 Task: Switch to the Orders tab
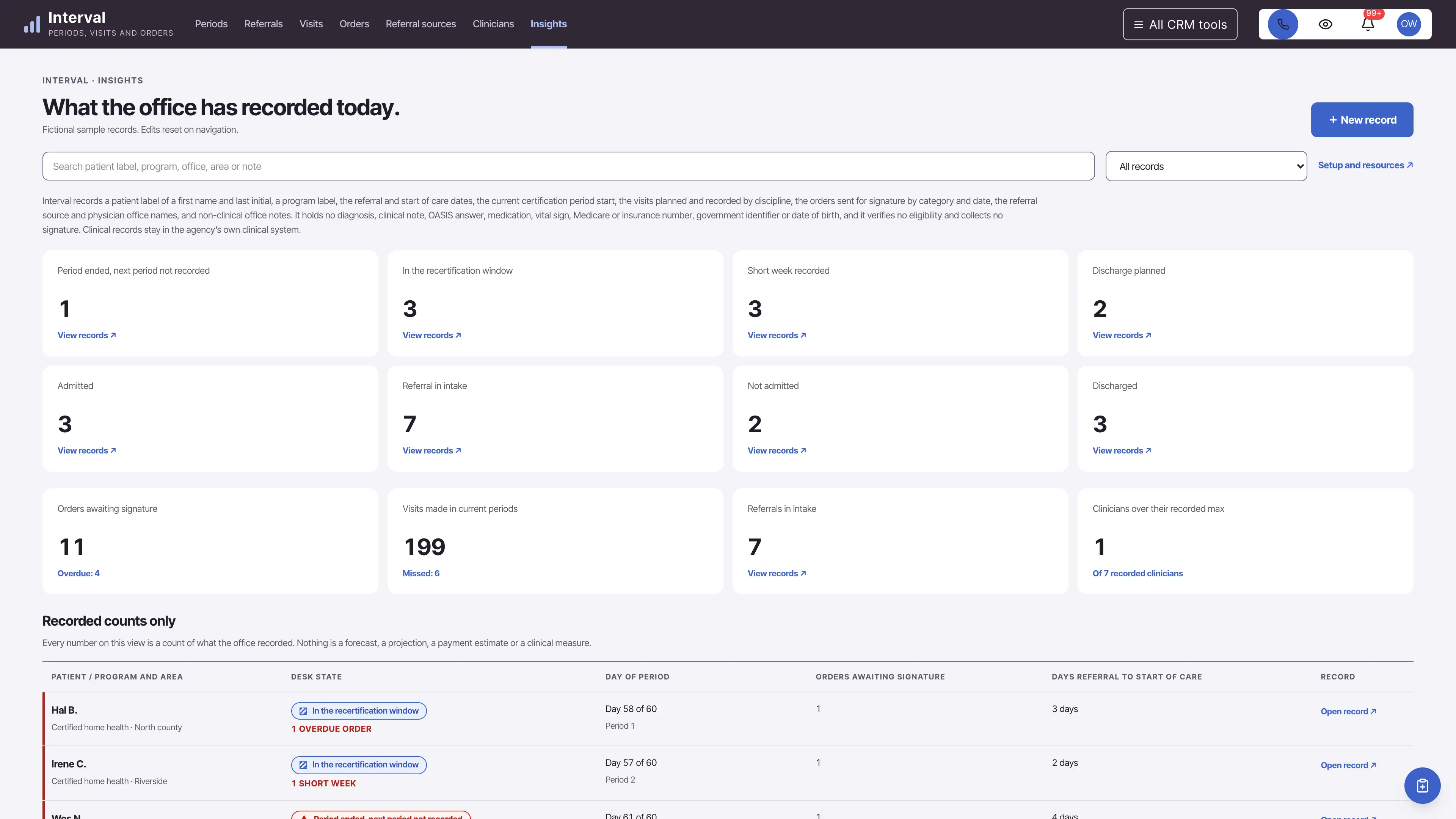(354, 24)
